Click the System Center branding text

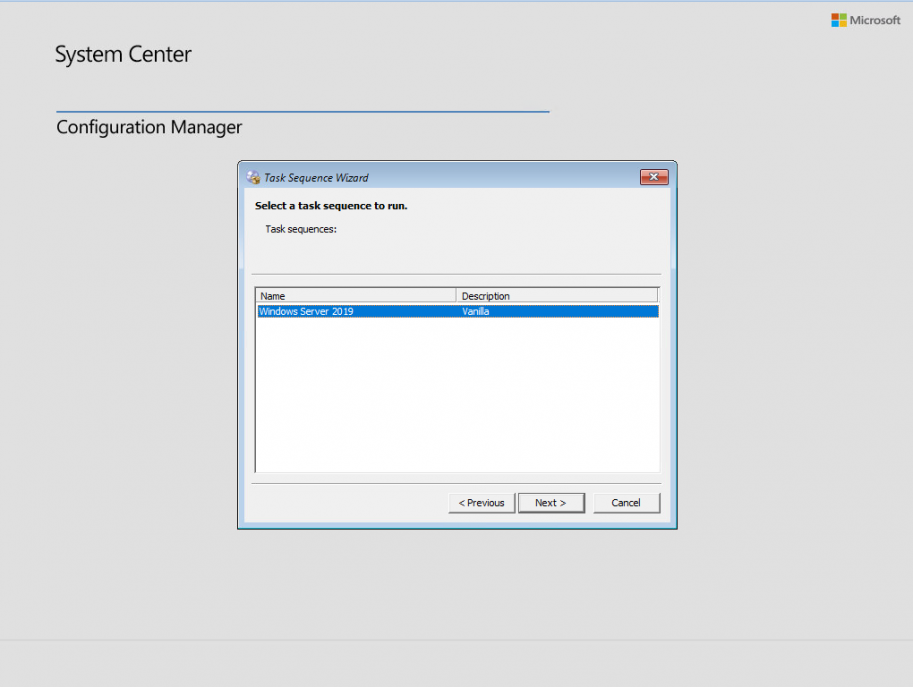coord(123,54)
